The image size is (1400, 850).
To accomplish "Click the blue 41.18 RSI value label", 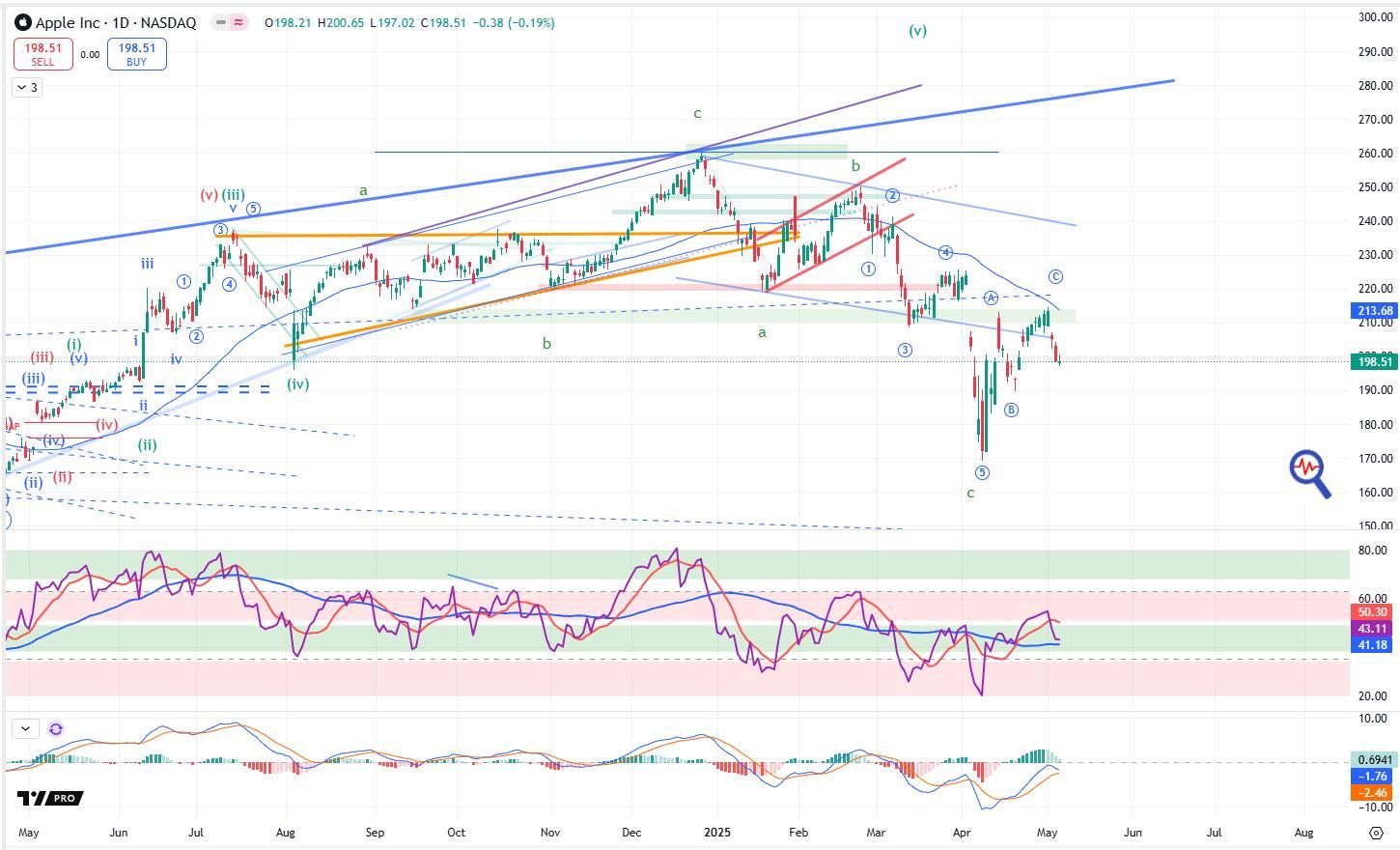I will pyautogui.click(x=1372, y=644).
